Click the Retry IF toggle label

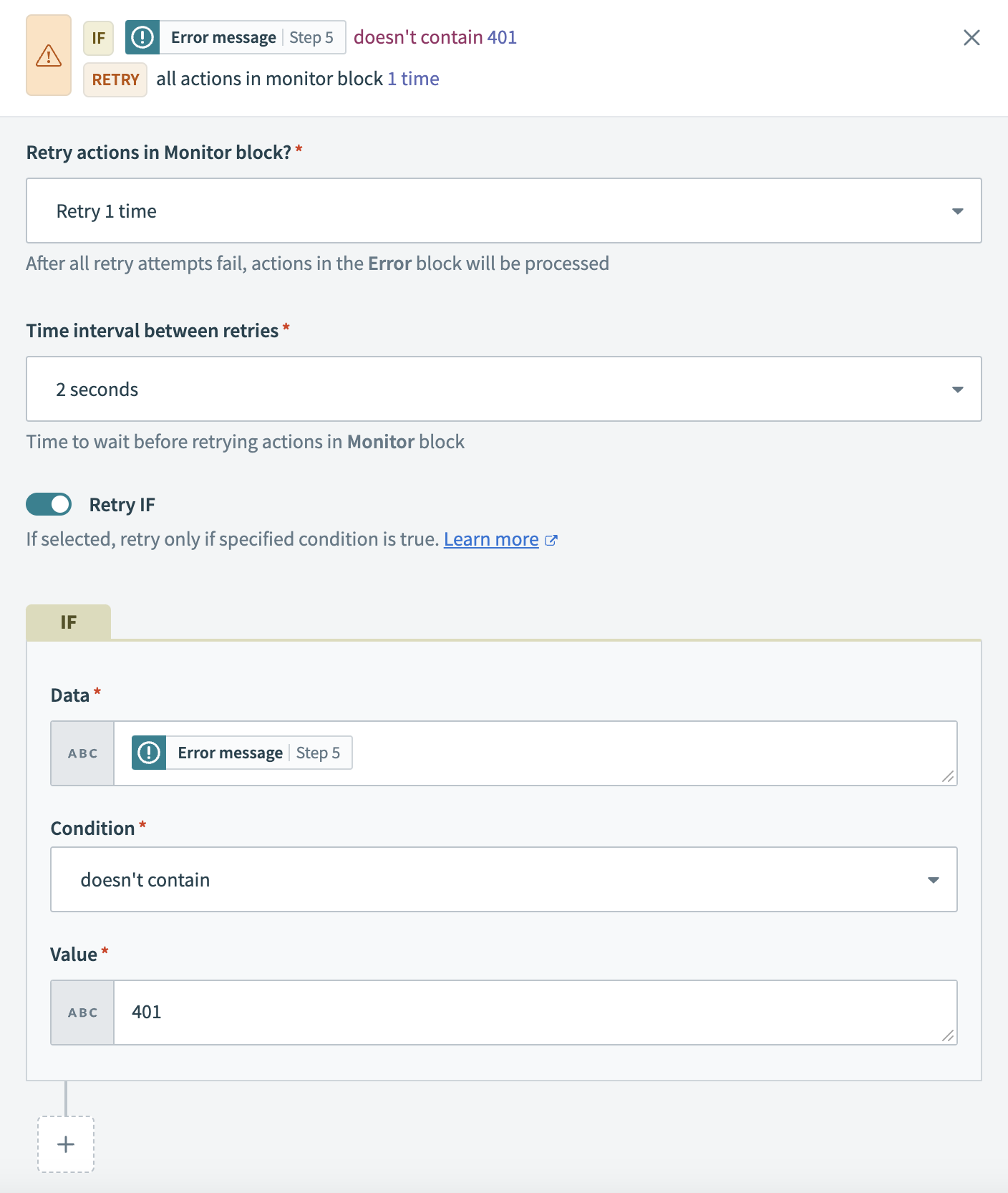[x=122, y=505]
